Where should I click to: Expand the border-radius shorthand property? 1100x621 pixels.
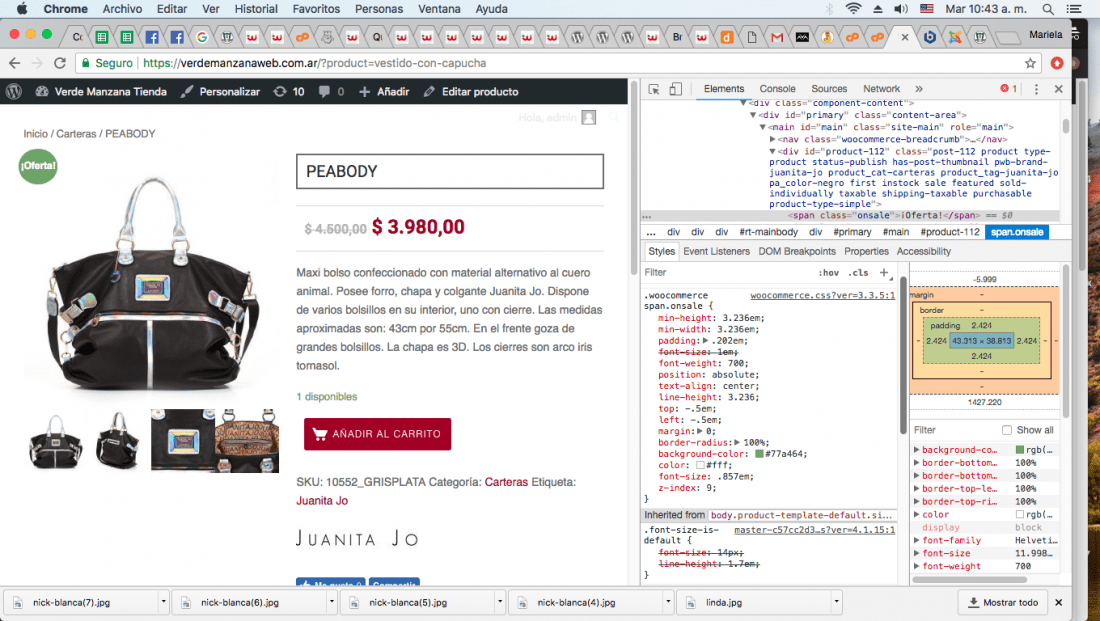pyautogui.click(x=737, y=443)
